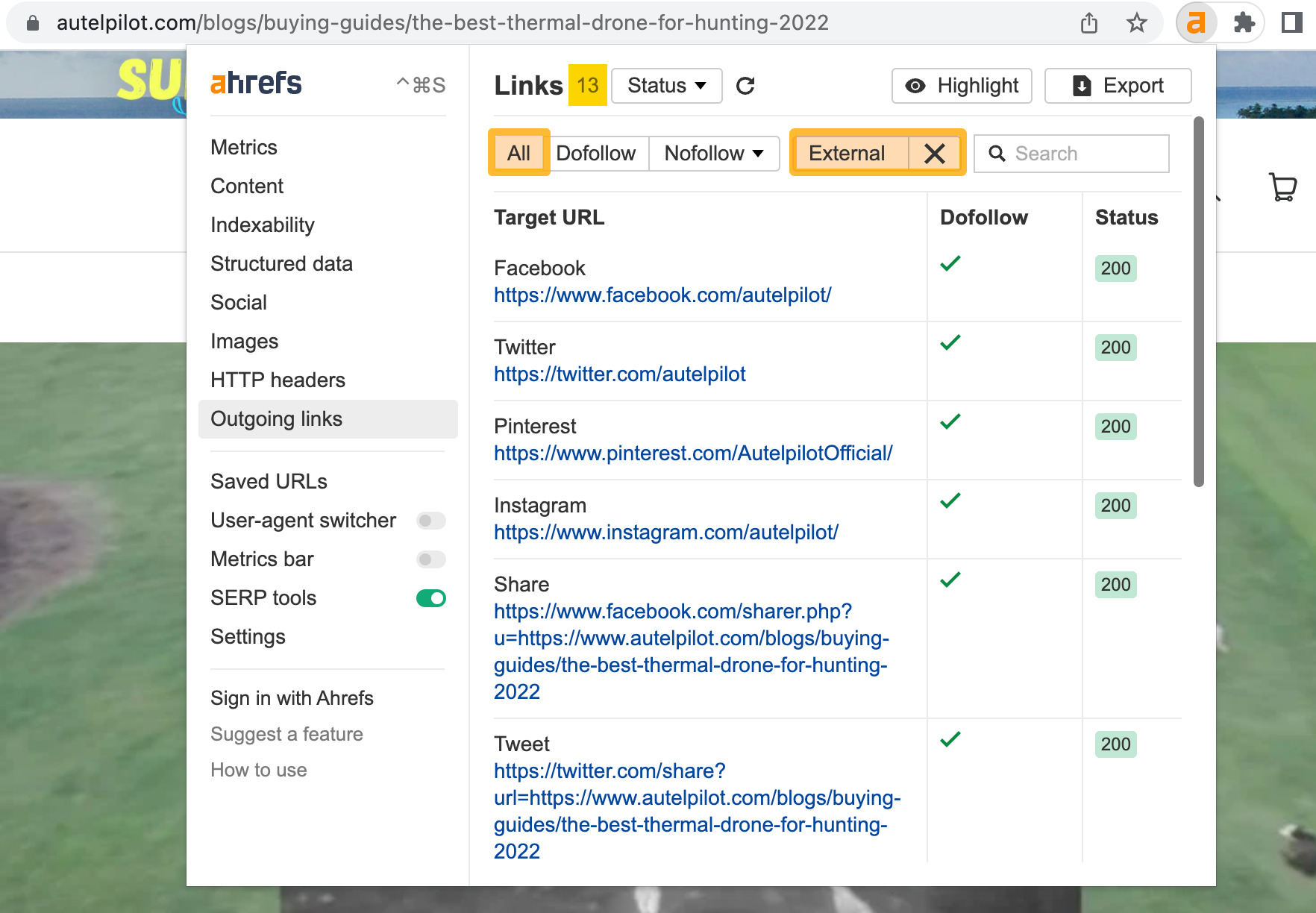The image size is (1316, 913).
Task: Click the Dofollow checkmark for Pinterest
Action: click(950, 421)
